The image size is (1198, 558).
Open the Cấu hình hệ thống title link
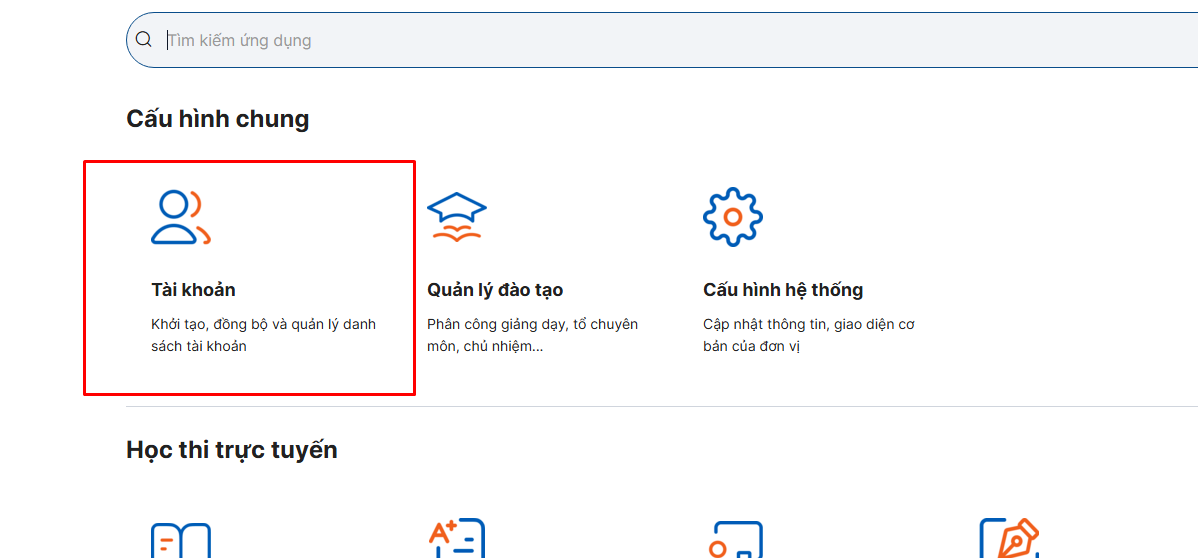tap(783, 290)
